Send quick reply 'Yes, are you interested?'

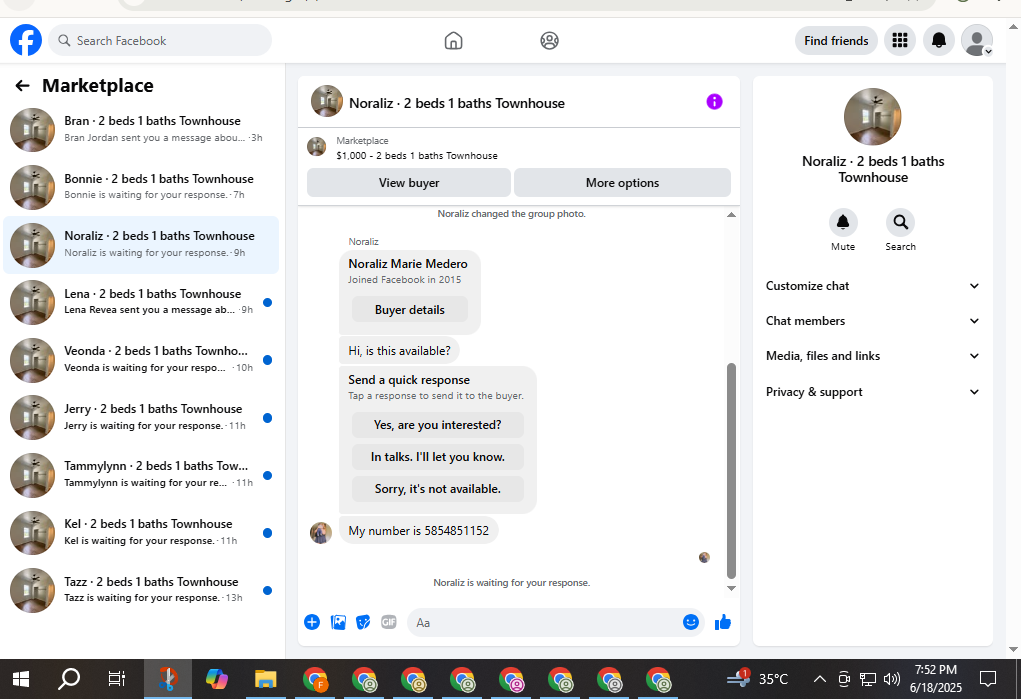[438, 425]
